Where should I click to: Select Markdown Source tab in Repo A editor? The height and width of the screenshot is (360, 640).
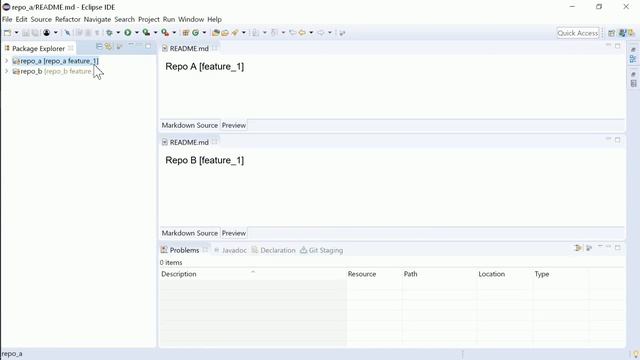click(x=190, y=125)
